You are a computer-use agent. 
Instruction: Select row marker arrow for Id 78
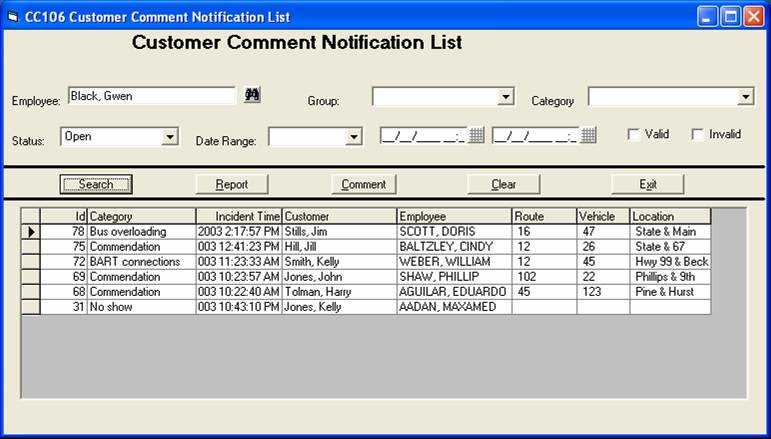click(30, 232)
